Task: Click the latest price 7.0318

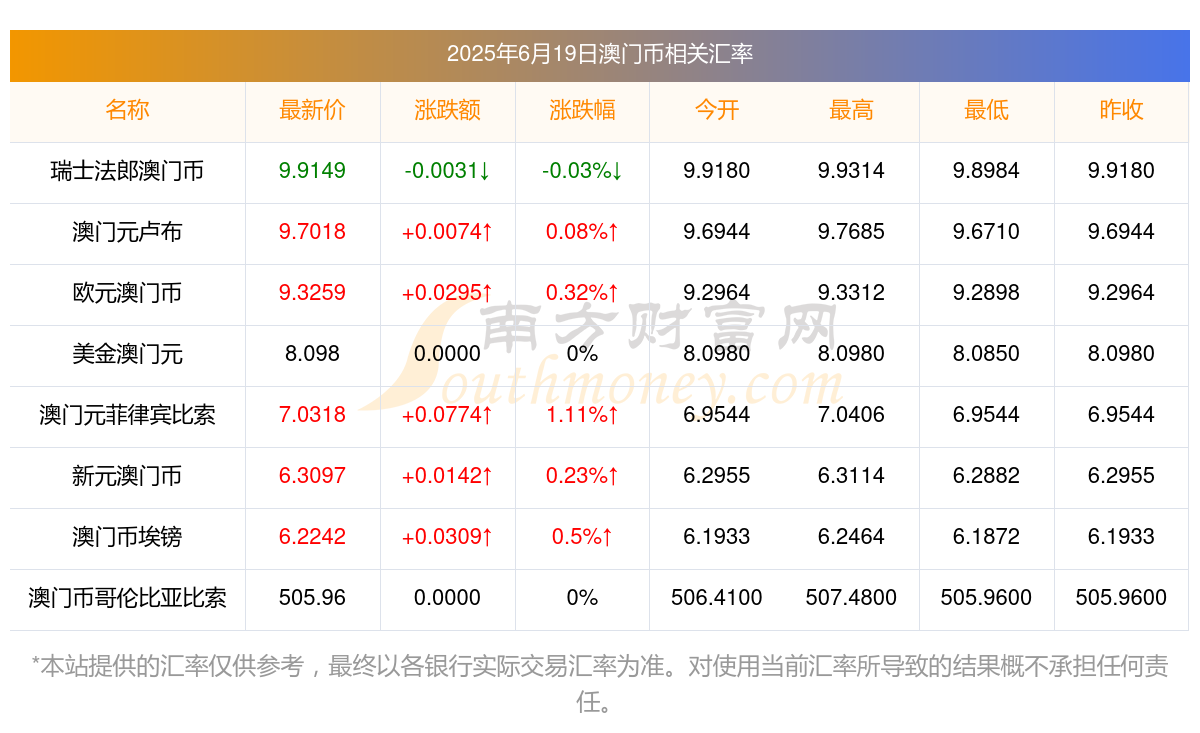Action: 312,415
